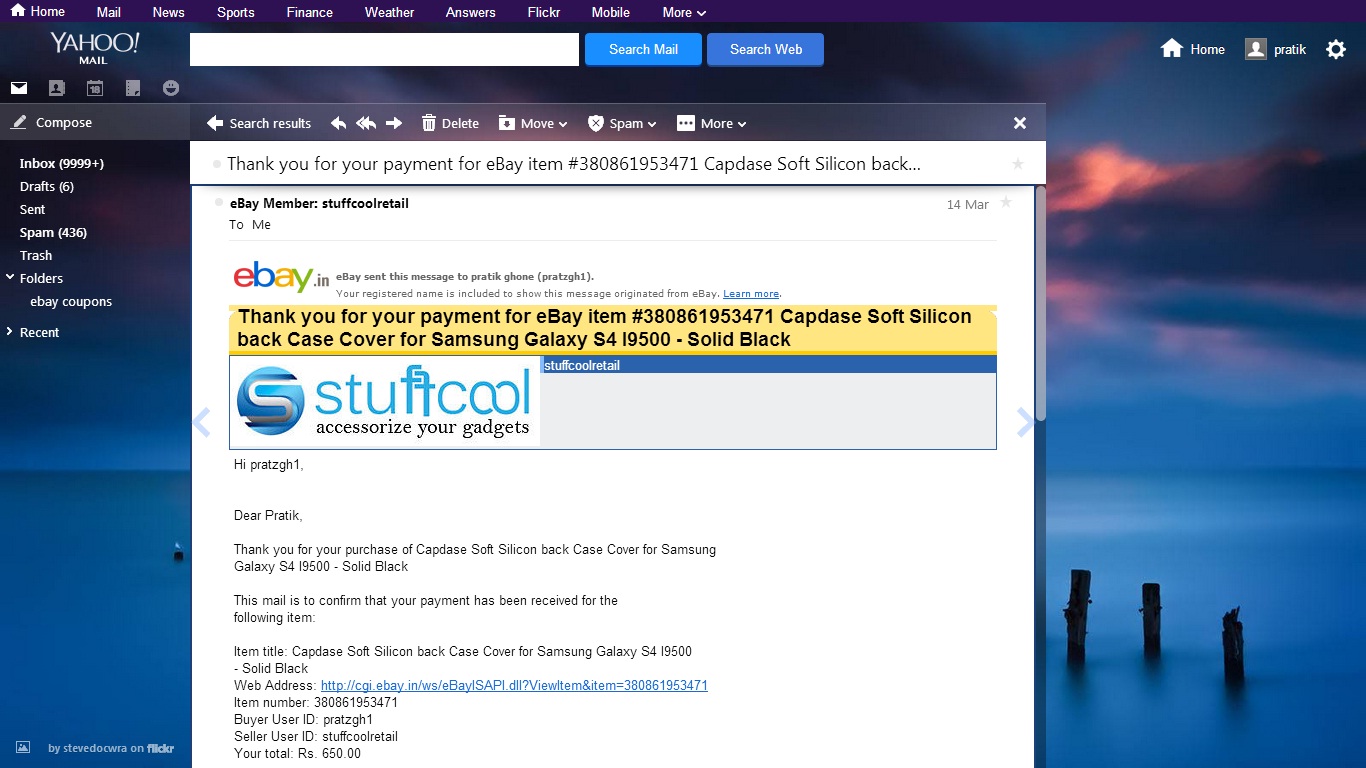Open the More actions dropdown in toolbar
The width and height of the screenshot is (1366, 768).
pos(712,123)
